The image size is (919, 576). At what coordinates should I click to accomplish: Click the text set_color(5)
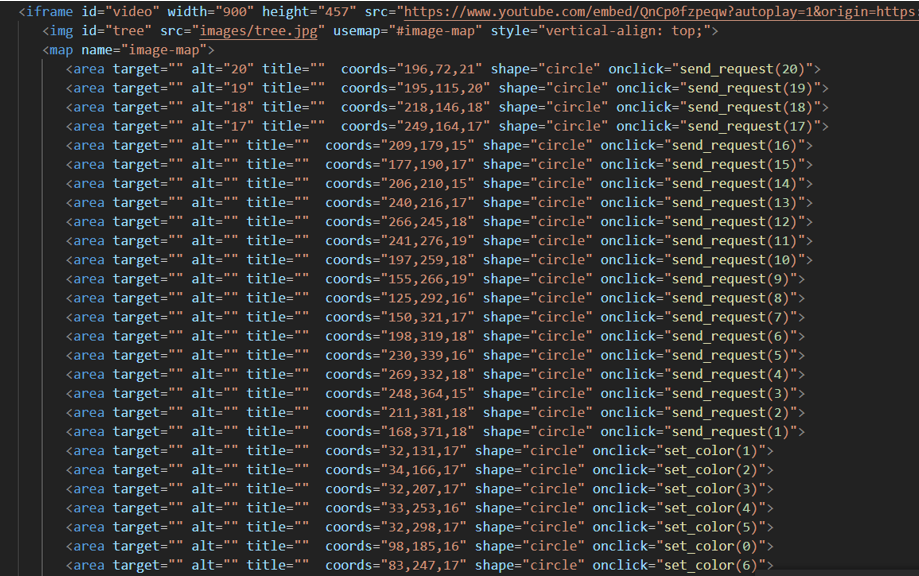712,527
